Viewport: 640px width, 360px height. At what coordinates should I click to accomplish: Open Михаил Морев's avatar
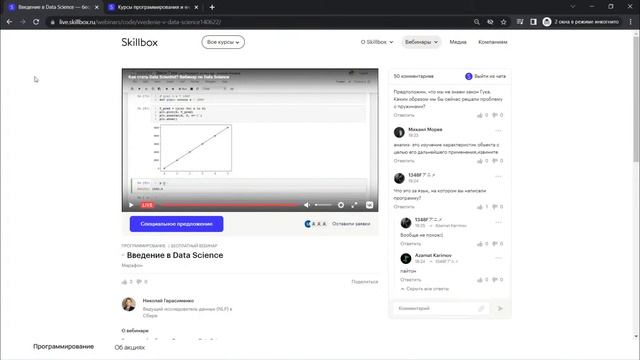pos(399,132)
